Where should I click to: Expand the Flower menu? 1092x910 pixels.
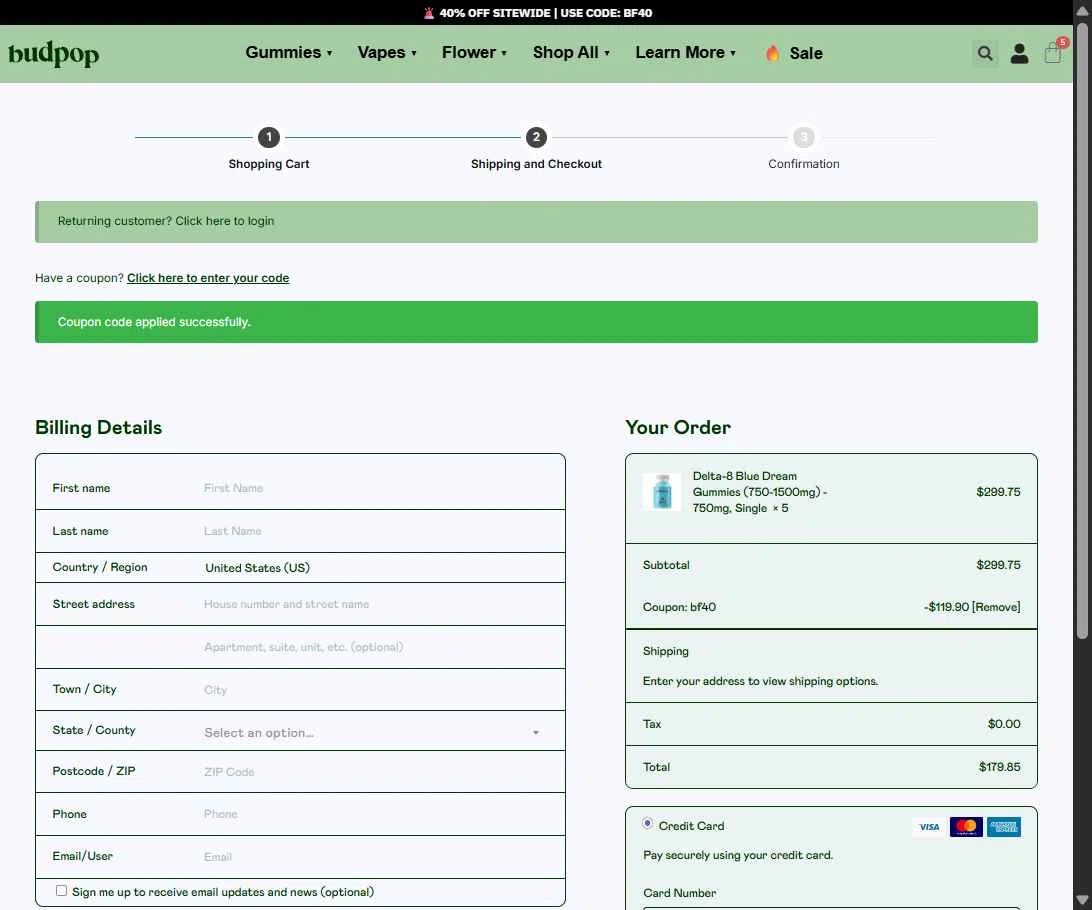coord(474,52)
